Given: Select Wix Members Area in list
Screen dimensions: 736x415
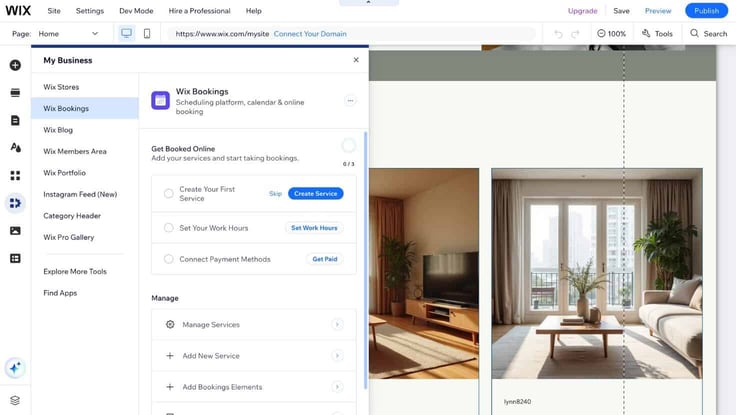Looking at the screenshot, I should pos(85,151).
